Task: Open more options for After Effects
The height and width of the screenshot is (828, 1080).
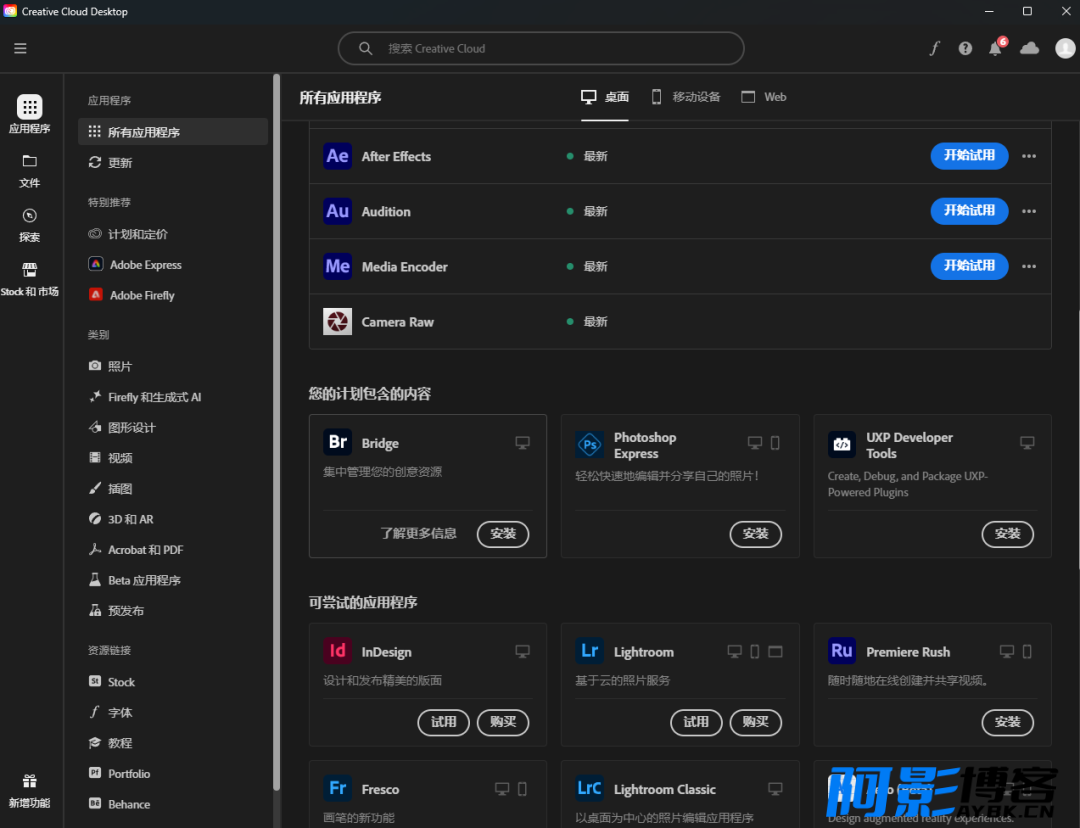Action: pos(1029,156)
